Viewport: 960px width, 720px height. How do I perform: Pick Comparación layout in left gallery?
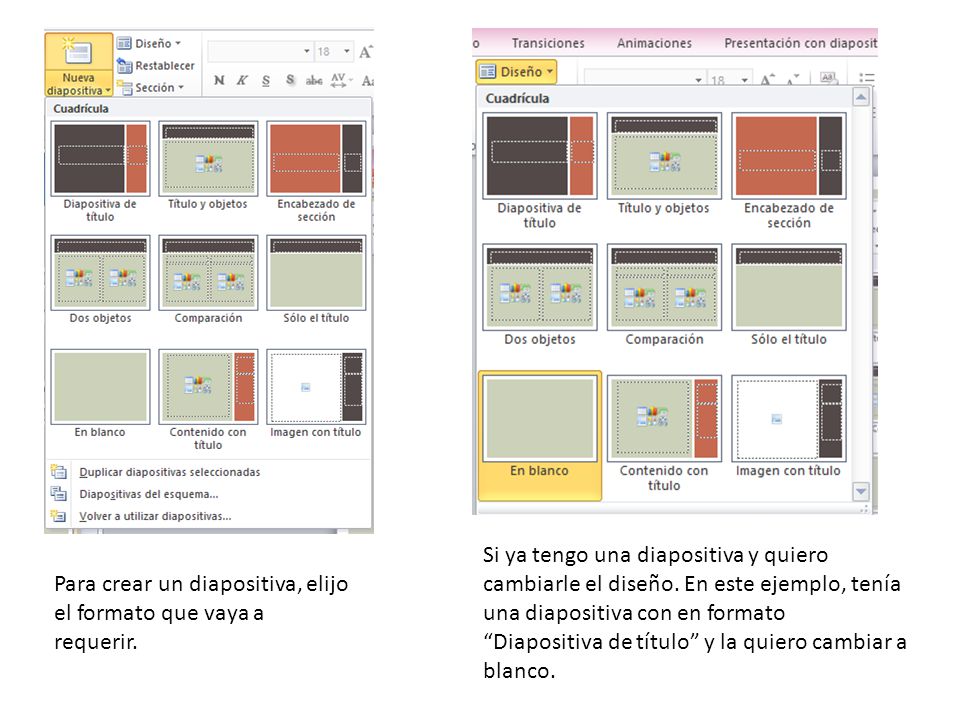pyautogui.click(x=208, y=280)
